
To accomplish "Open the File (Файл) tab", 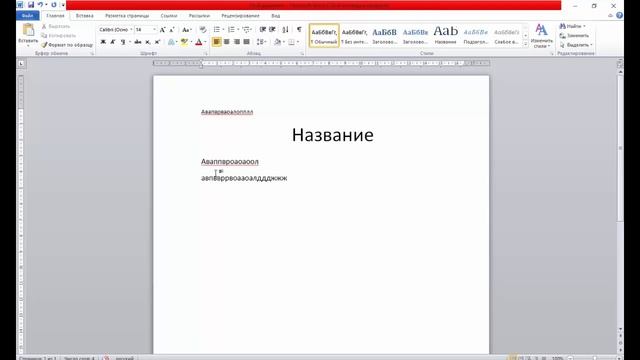I will (28, 16).
